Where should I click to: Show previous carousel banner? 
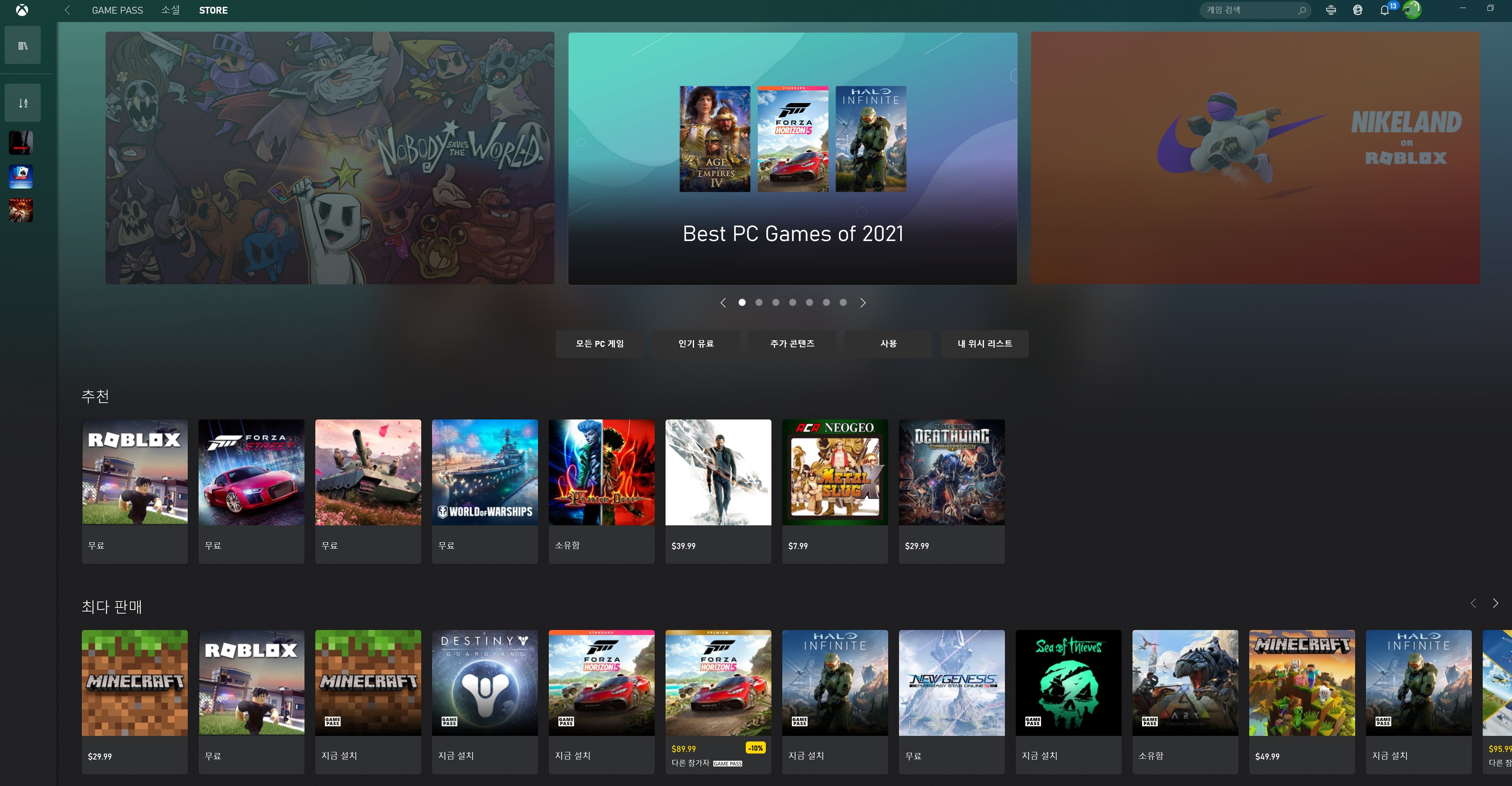click(x=723, y=303)
